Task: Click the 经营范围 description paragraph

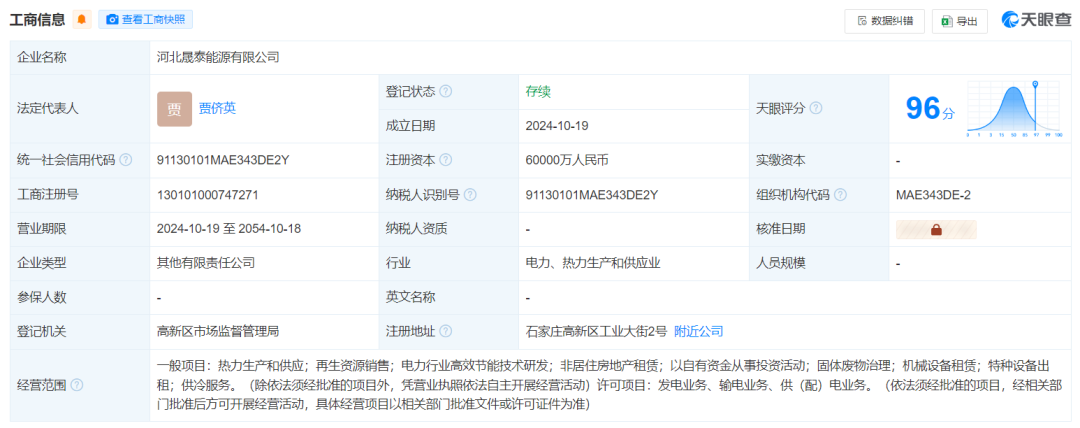Action: [x=610, y=385]
